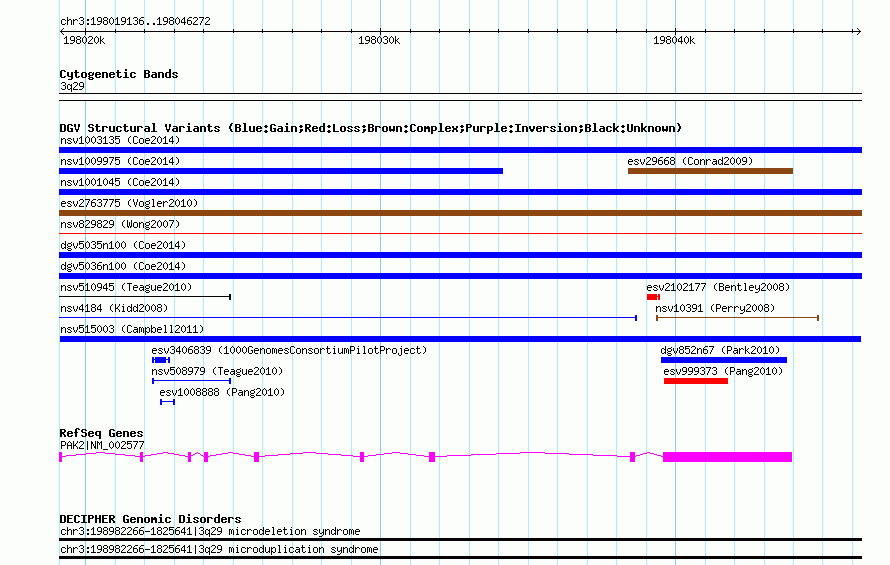The image size is (890, 565).
Task: Click the nsv10391 (Perry2008) brown line
Action: pos(737,318)
